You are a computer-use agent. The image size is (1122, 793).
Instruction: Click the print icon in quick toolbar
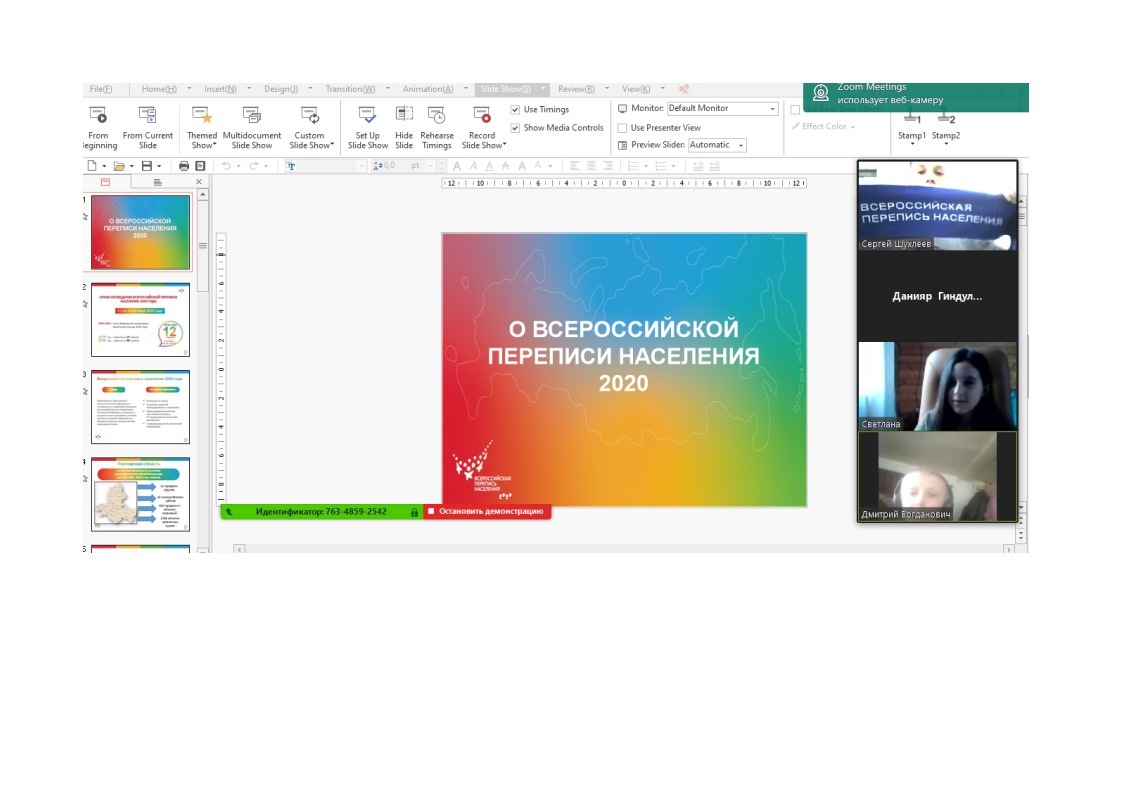pyautogui.click(x=184, y=166)
